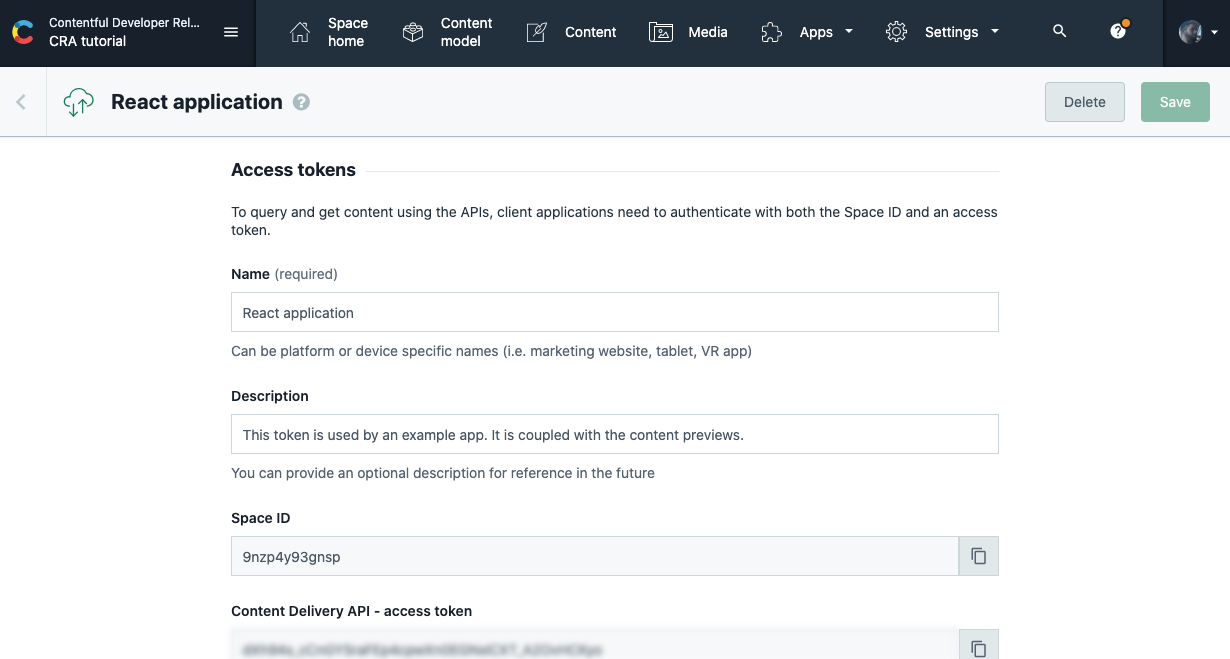The height and width of the screenshot is (659, 1230).
Task: Click the Contentful logo icon
Action: tap(22, 31)
